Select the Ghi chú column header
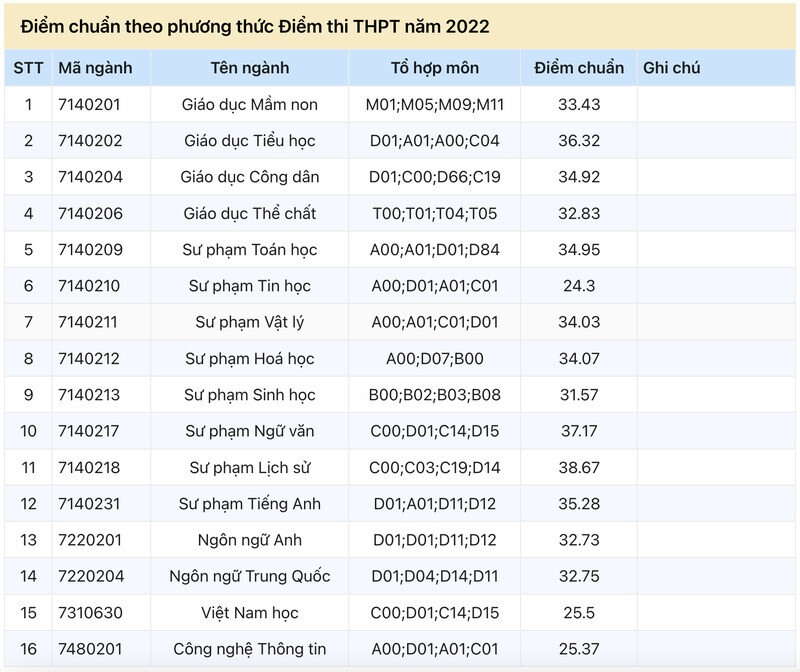 click(x=671, y=68)
